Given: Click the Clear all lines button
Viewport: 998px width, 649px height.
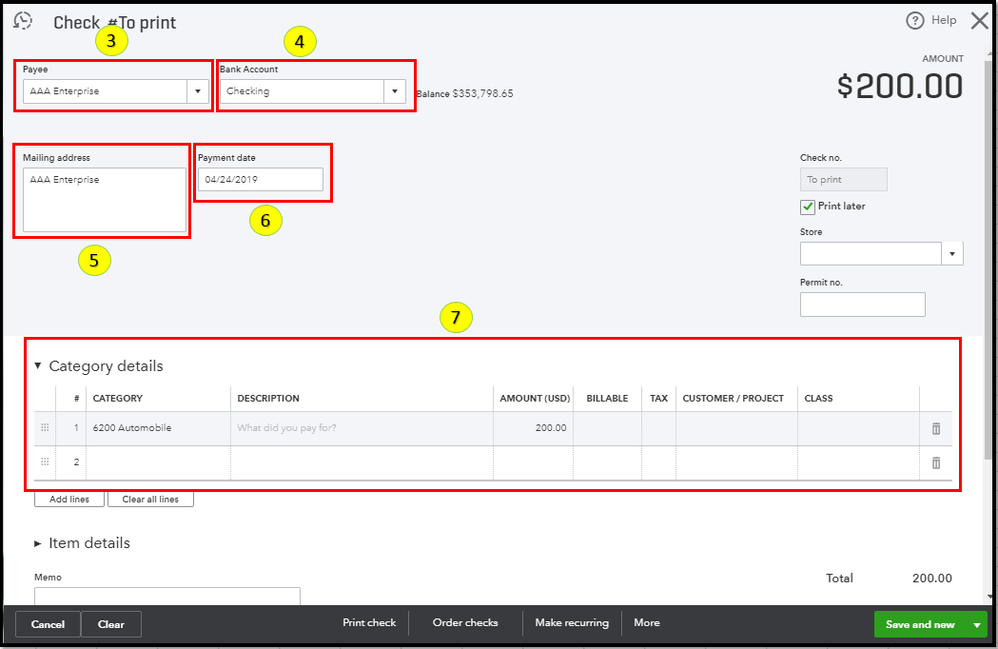Looking at the screenshot, I should (150, 499).
